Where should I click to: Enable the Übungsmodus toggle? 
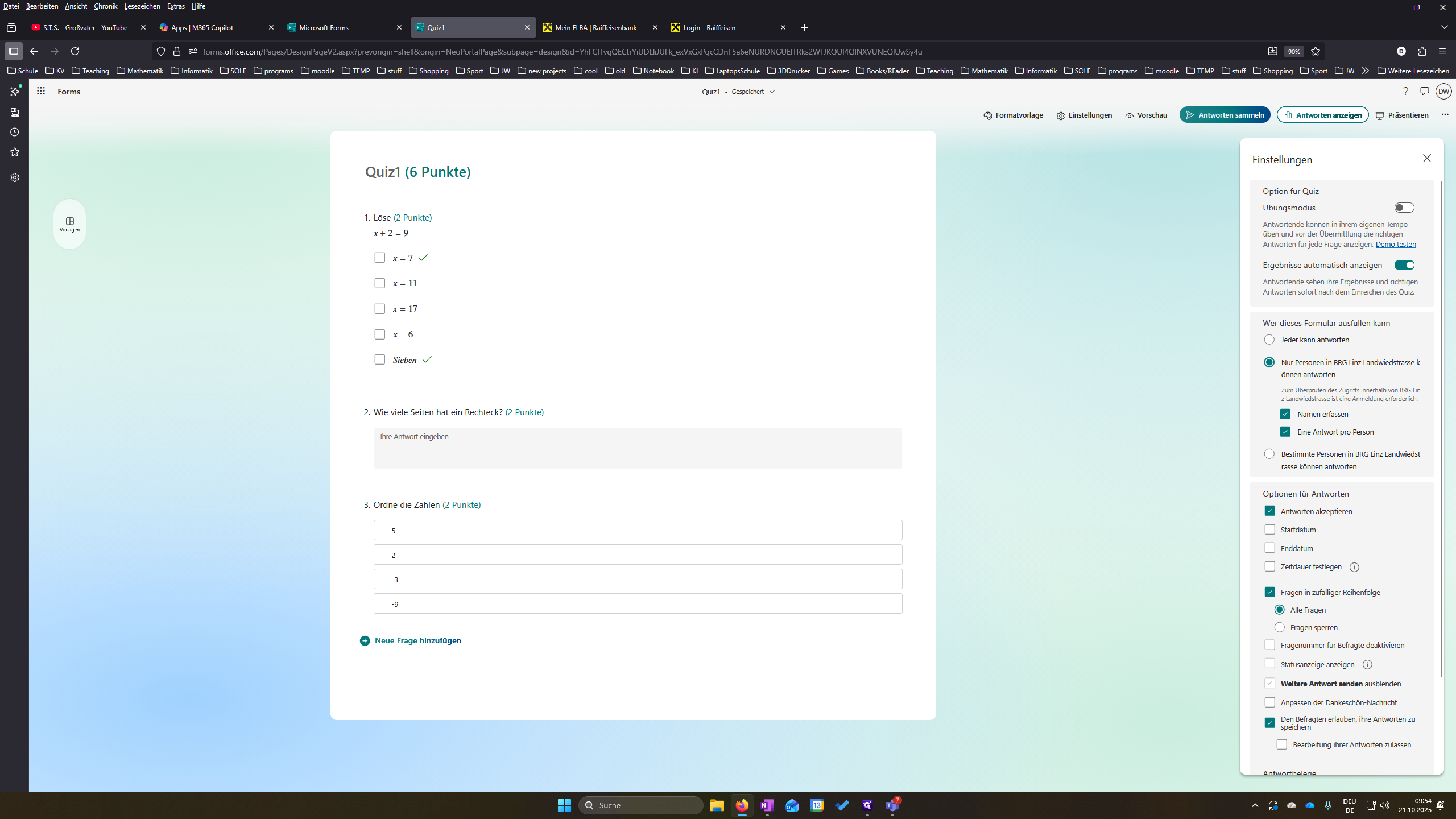coord(1404,208)
